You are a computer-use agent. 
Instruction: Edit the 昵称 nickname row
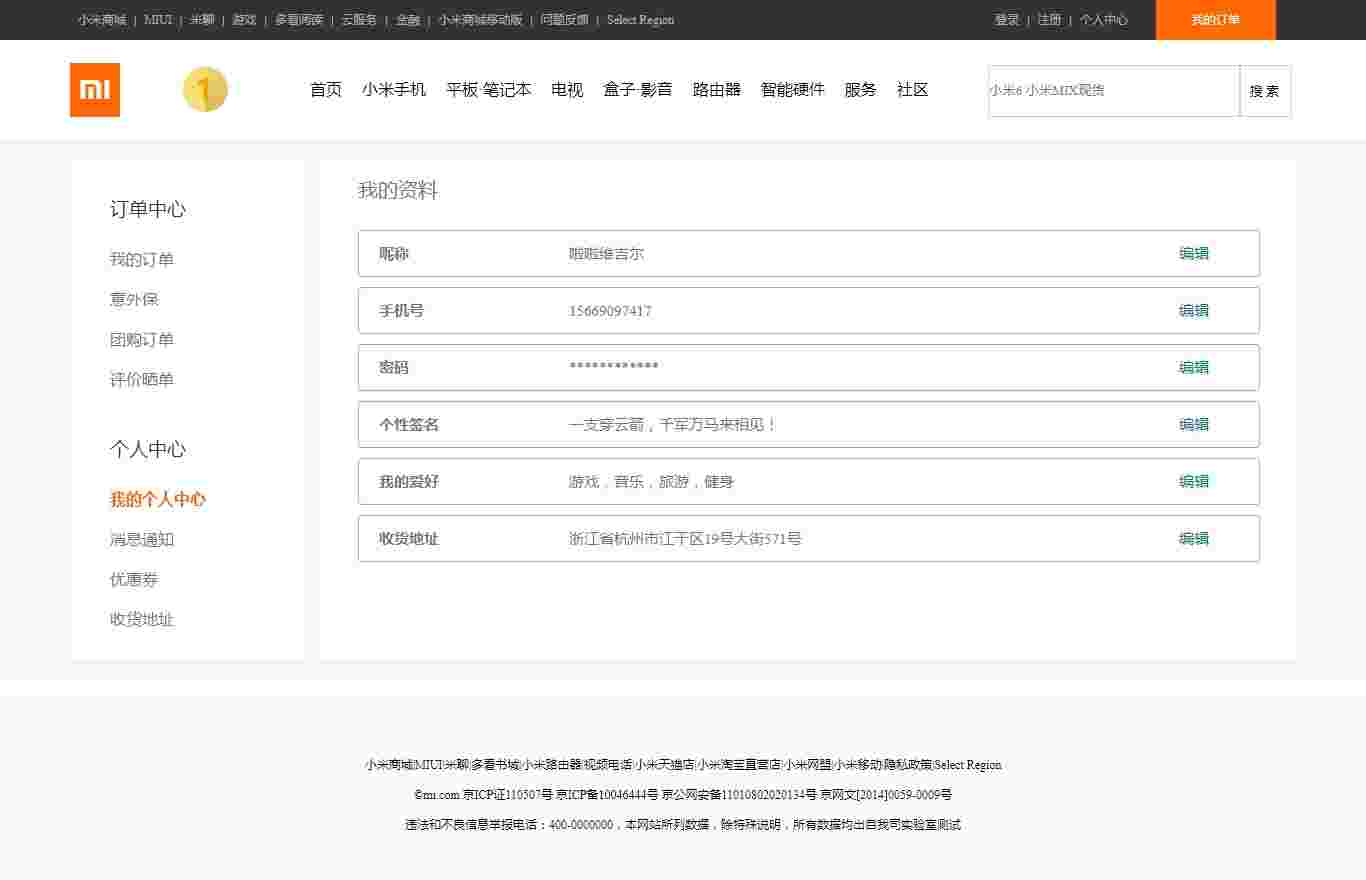[x=1194, y=254]
